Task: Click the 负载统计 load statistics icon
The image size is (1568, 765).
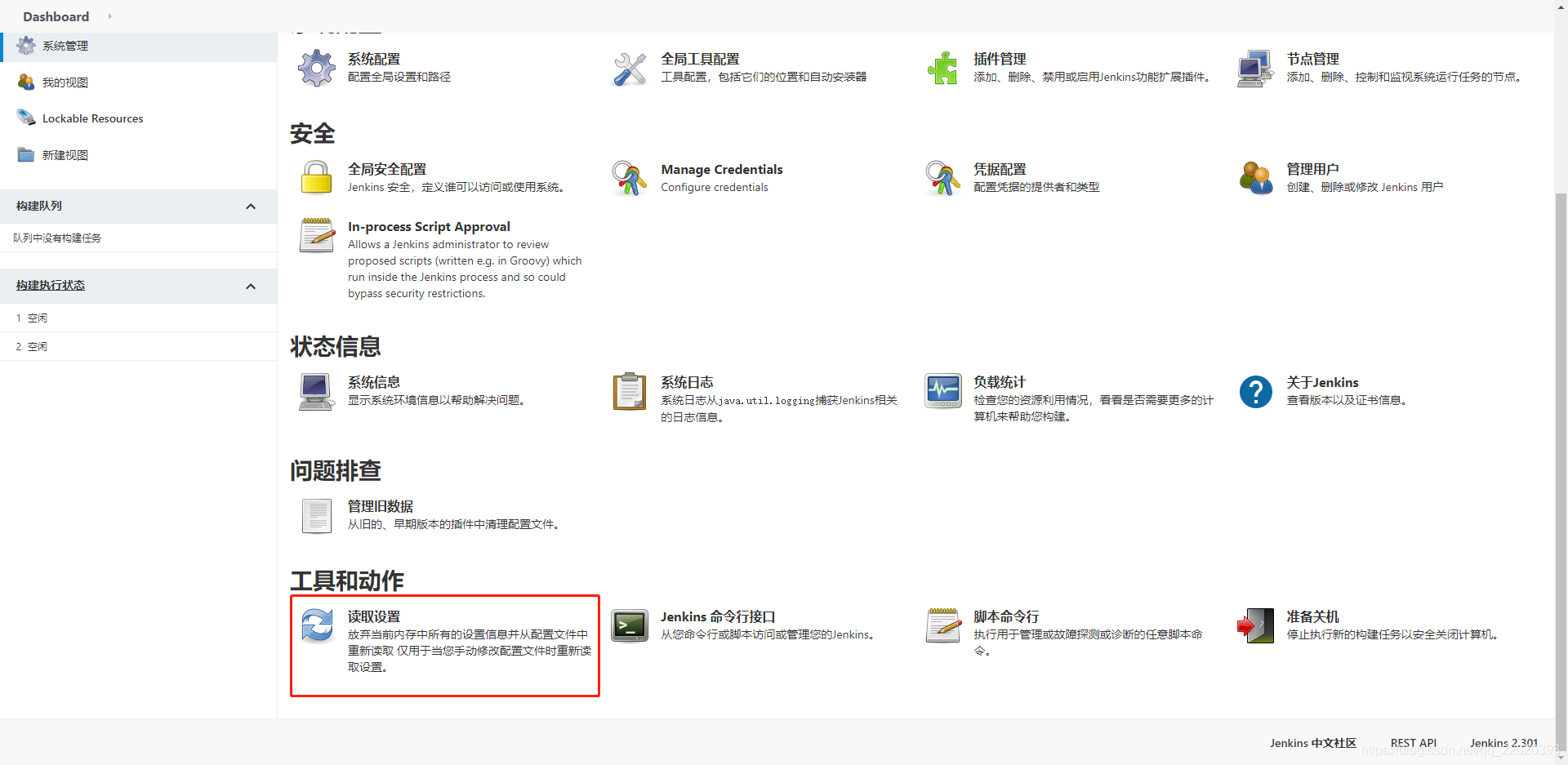Action: pos(942,392)
